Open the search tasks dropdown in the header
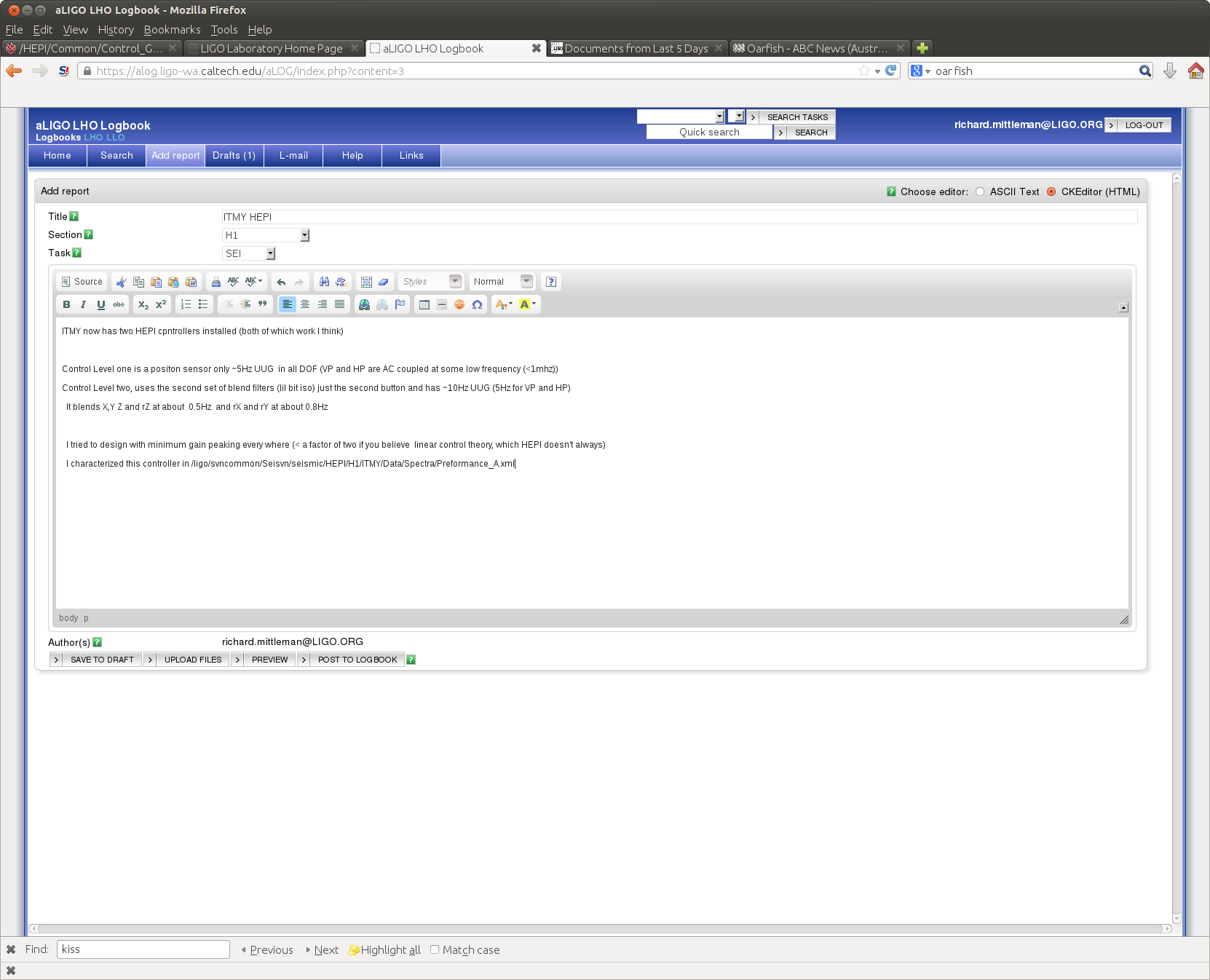 (x=681, y=116)
